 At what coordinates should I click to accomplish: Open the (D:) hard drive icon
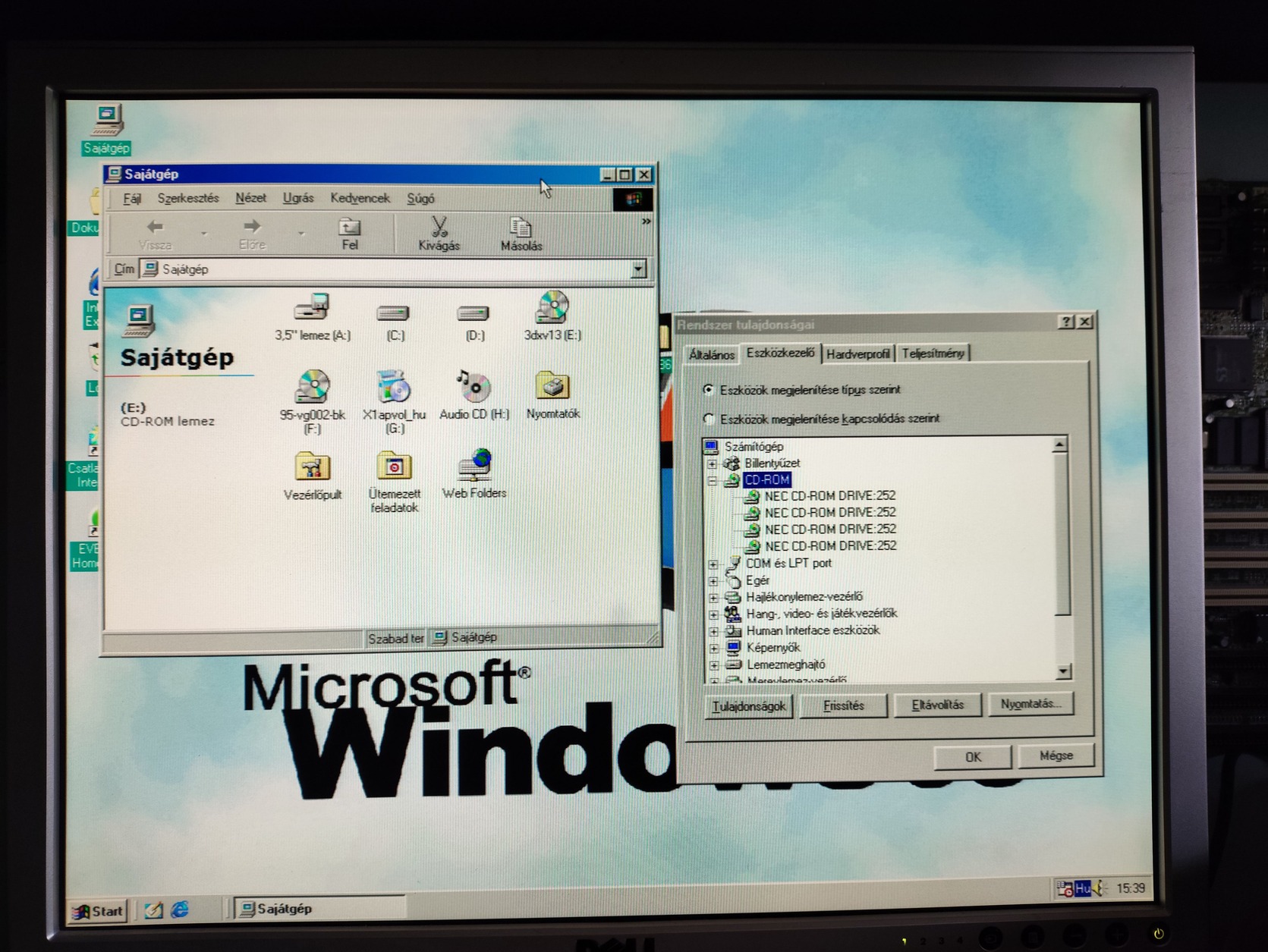pos(474,322)
